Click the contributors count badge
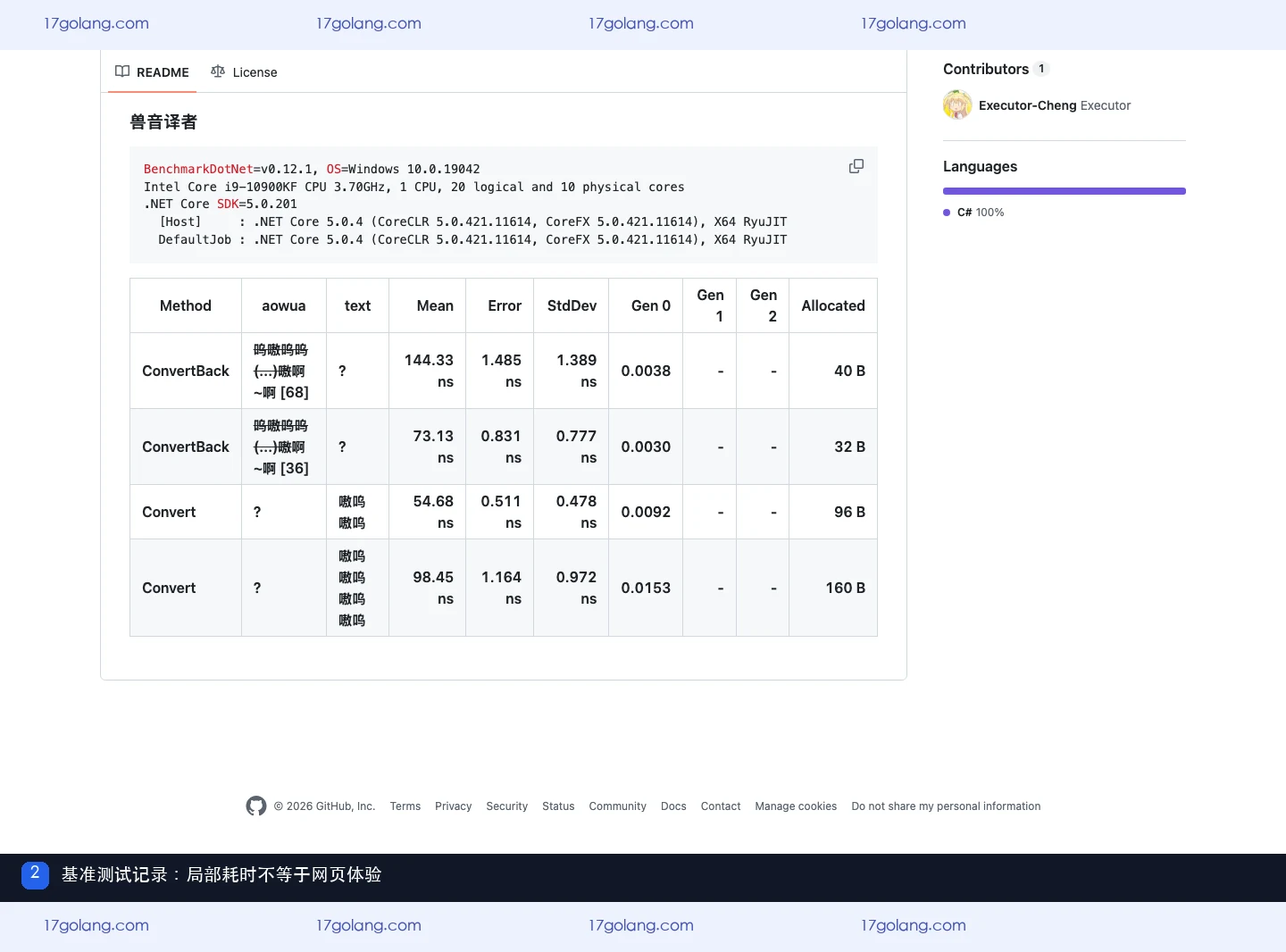 pyautogui.click(x=1041, y=69)
